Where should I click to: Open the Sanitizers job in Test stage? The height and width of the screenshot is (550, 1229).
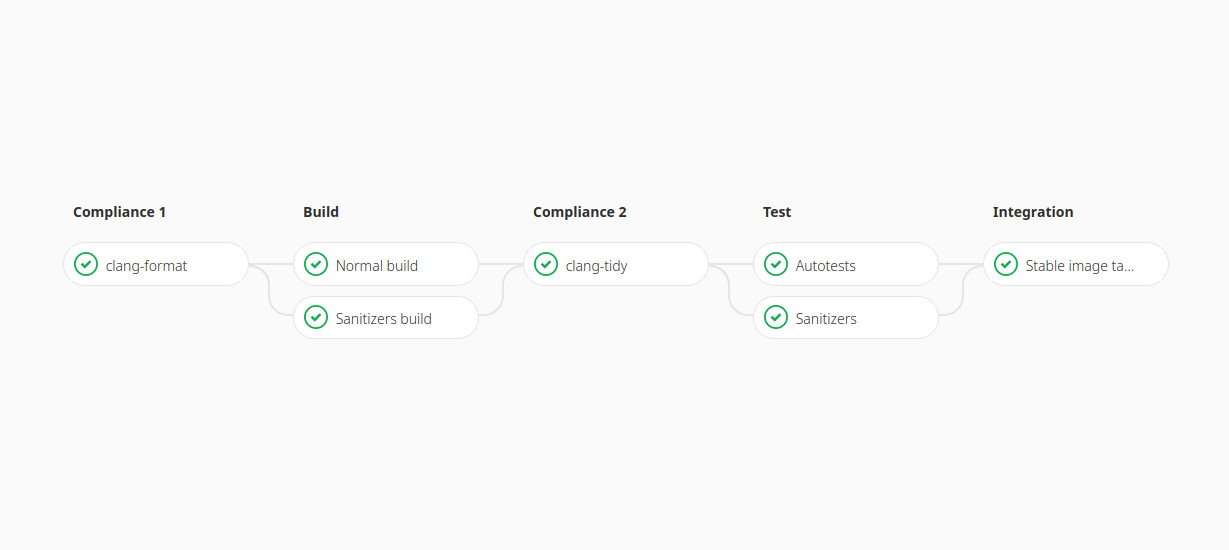846,318
